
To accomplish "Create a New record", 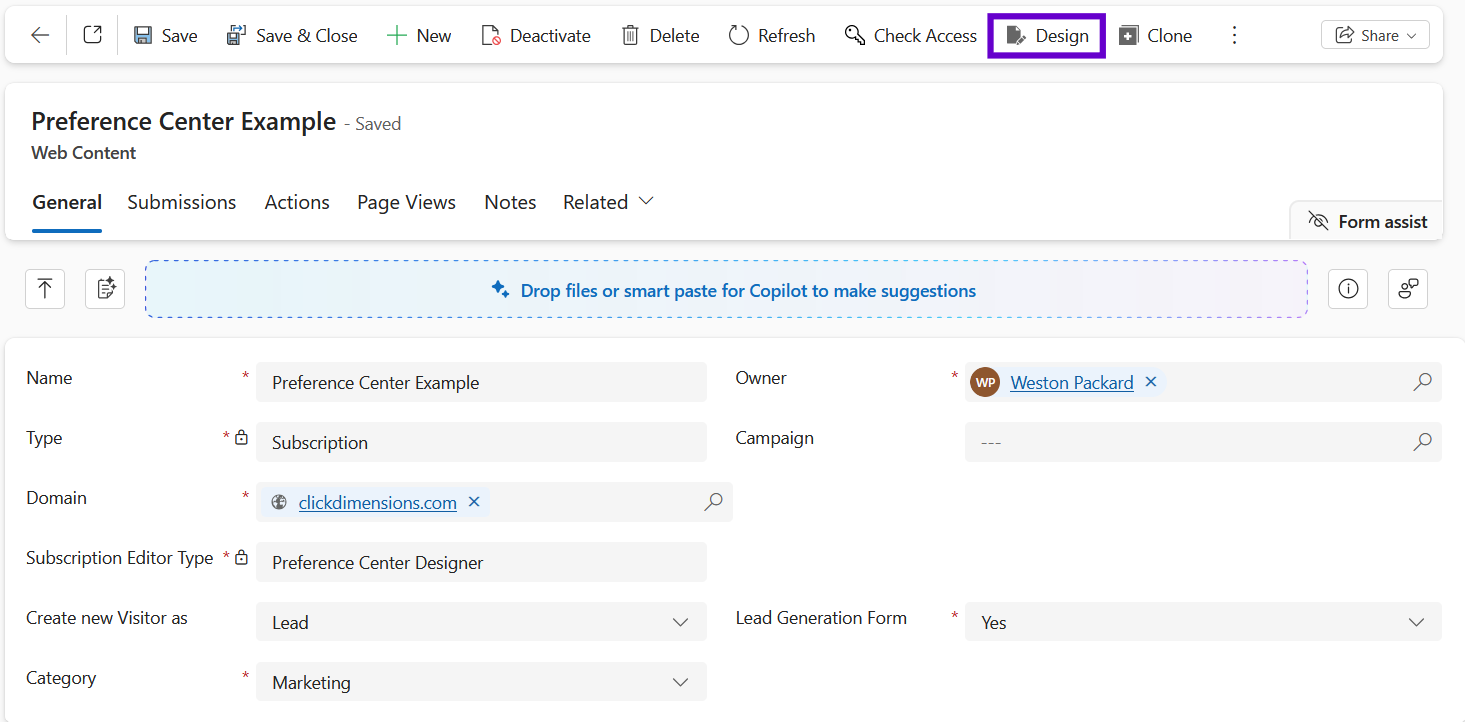I will [x=419, y=35].
